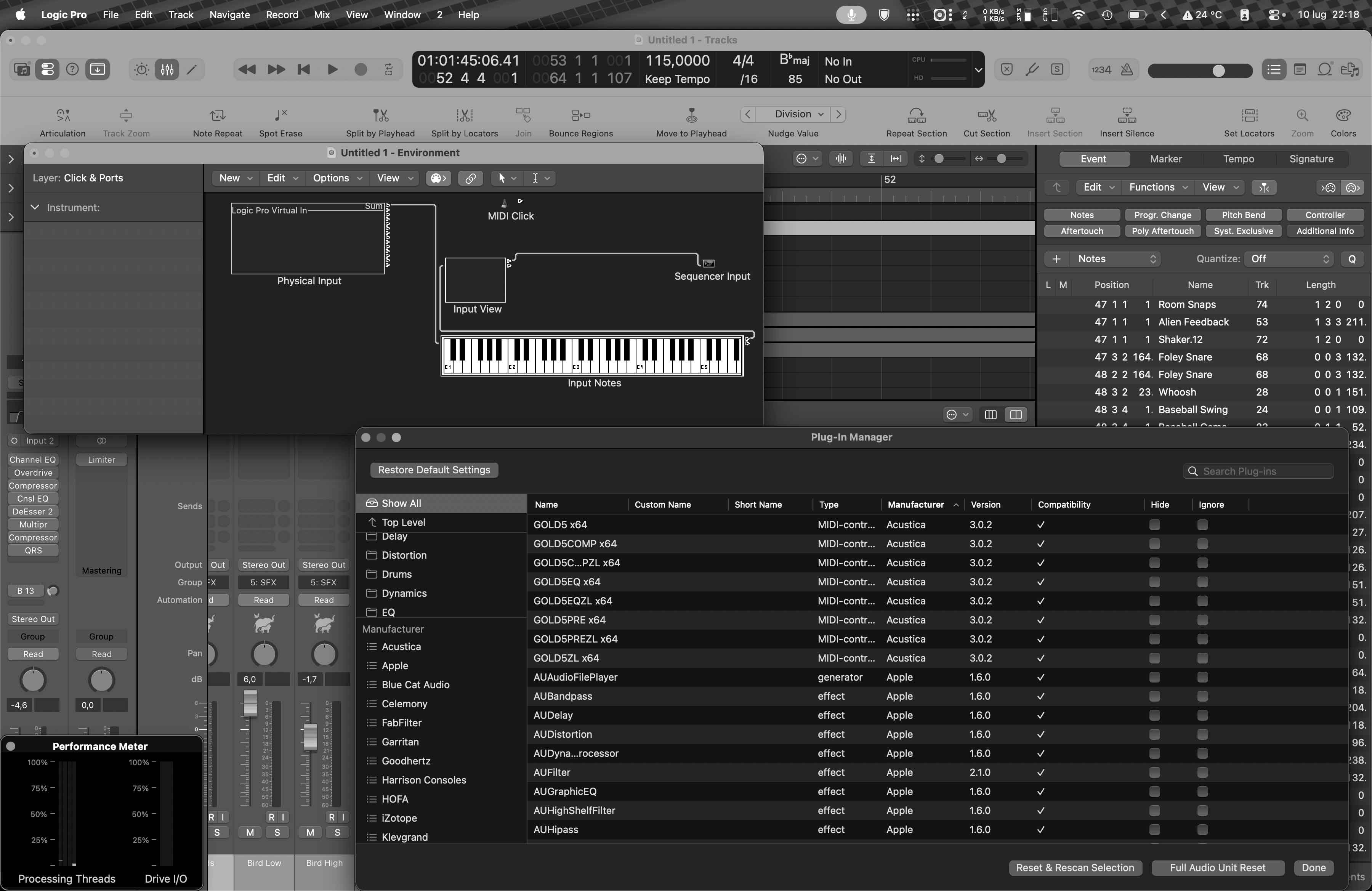Click Split by Locators icon
Image resolution: width=1372 pixels, height=891 pixels.
click(465, 115)
